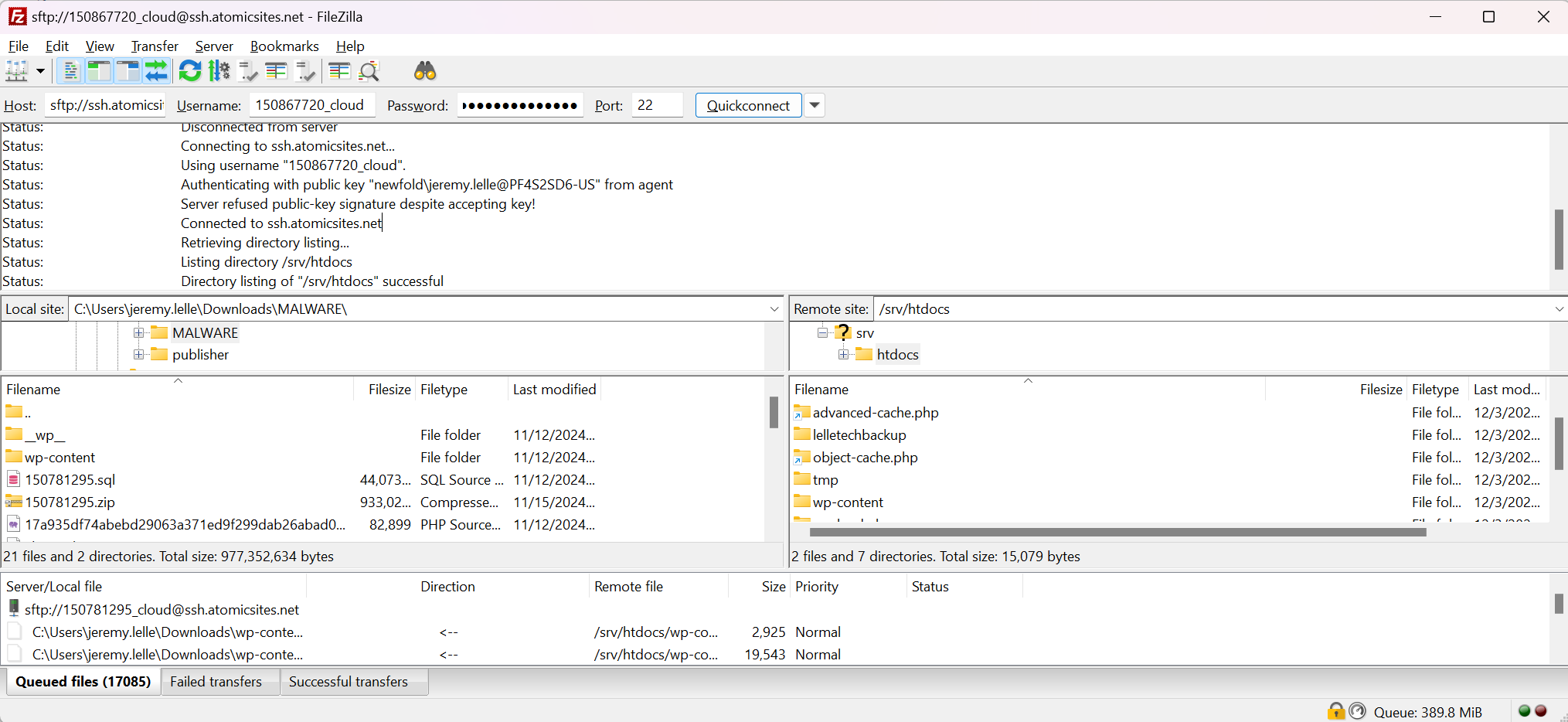Click inside the Port input field
This screenshot has height=722, width=1568.
(657, 105)
